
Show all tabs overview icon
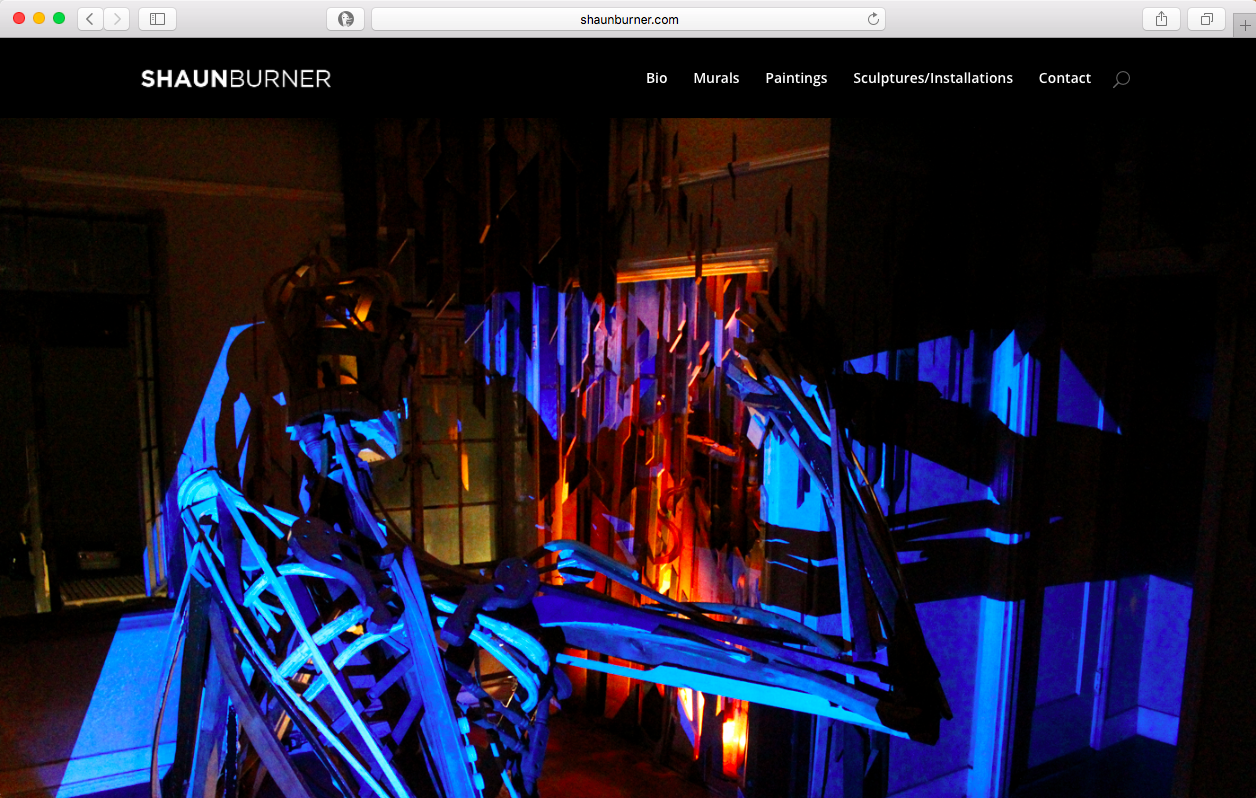(x=1206, y=19)
